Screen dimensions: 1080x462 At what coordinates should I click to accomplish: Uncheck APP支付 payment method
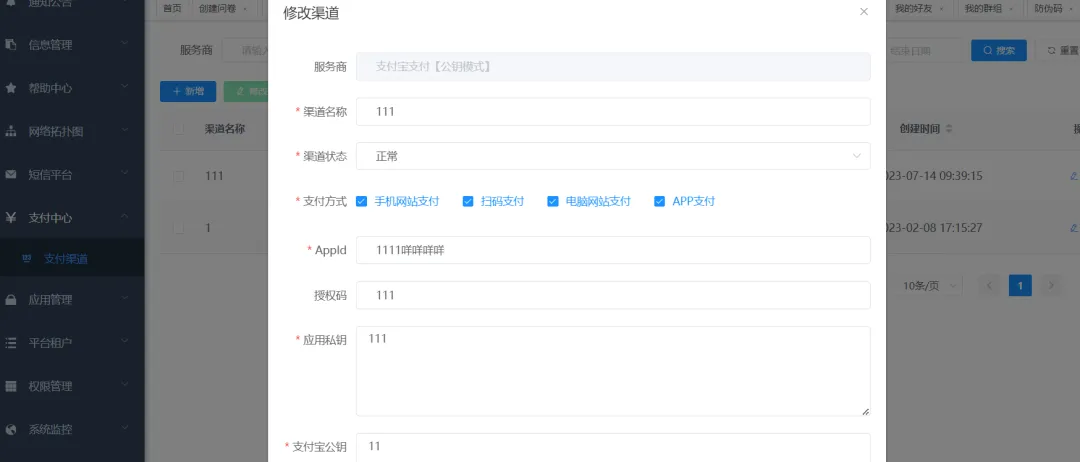pos(659,202)
